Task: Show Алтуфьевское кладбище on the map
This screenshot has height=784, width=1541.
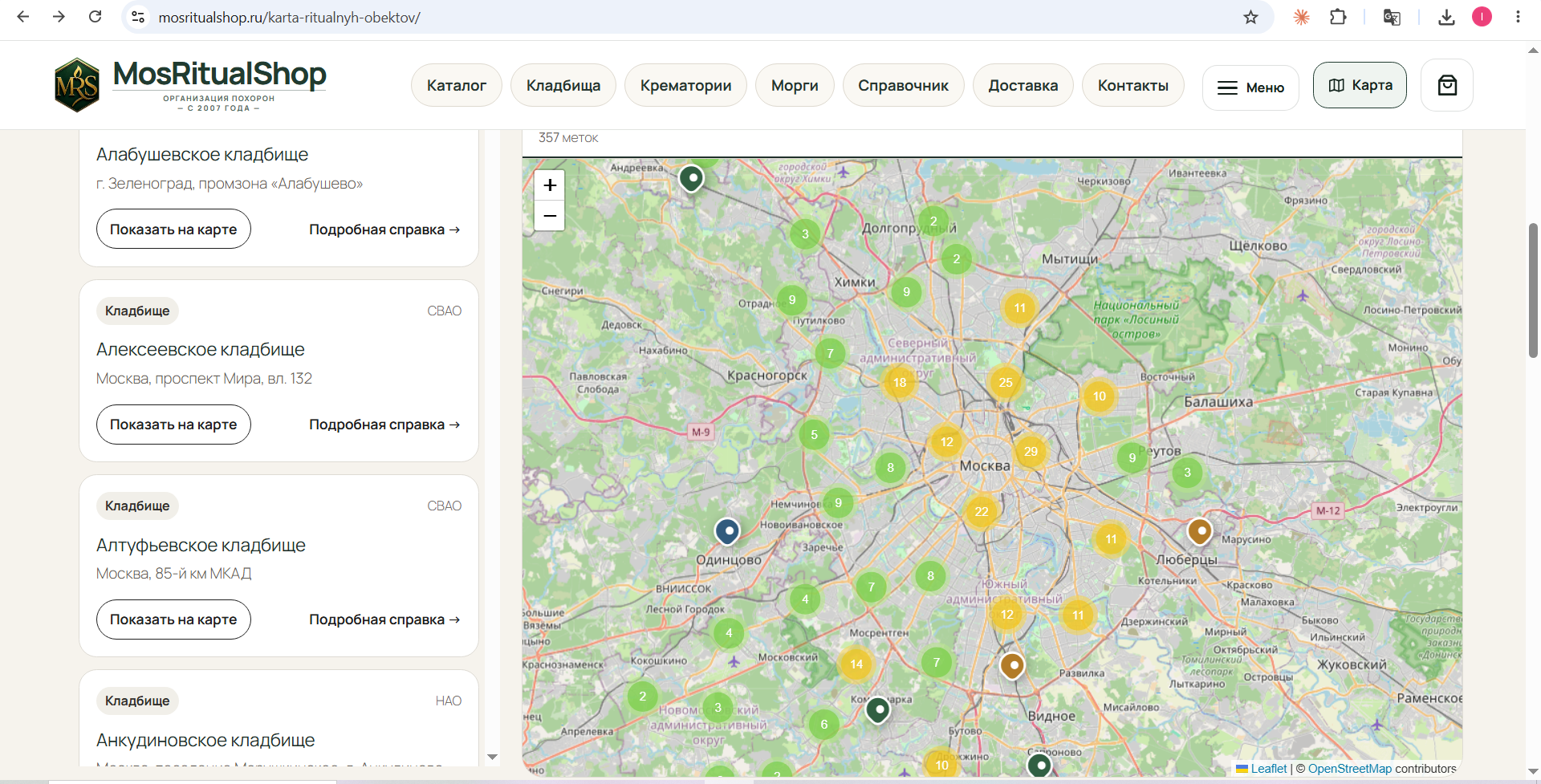Action: [173, 619]
